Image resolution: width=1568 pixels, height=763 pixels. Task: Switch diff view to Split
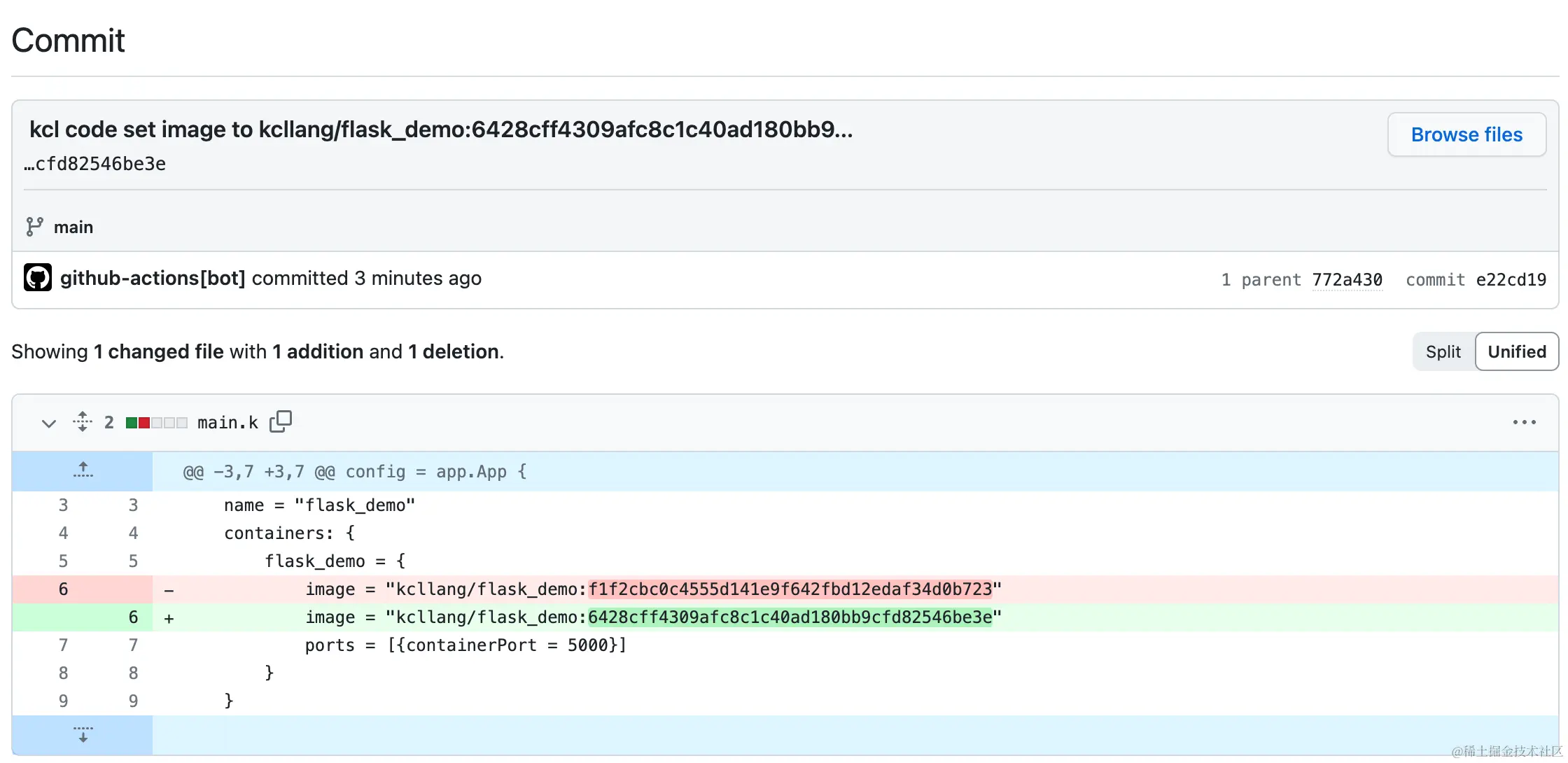pyautogui.click(x=1443, y=351)
